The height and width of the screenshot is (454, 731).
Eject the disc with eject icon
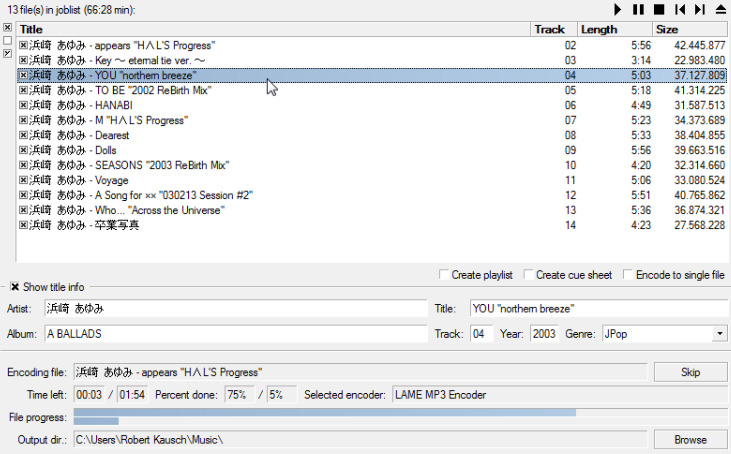[x=721, y=9]
